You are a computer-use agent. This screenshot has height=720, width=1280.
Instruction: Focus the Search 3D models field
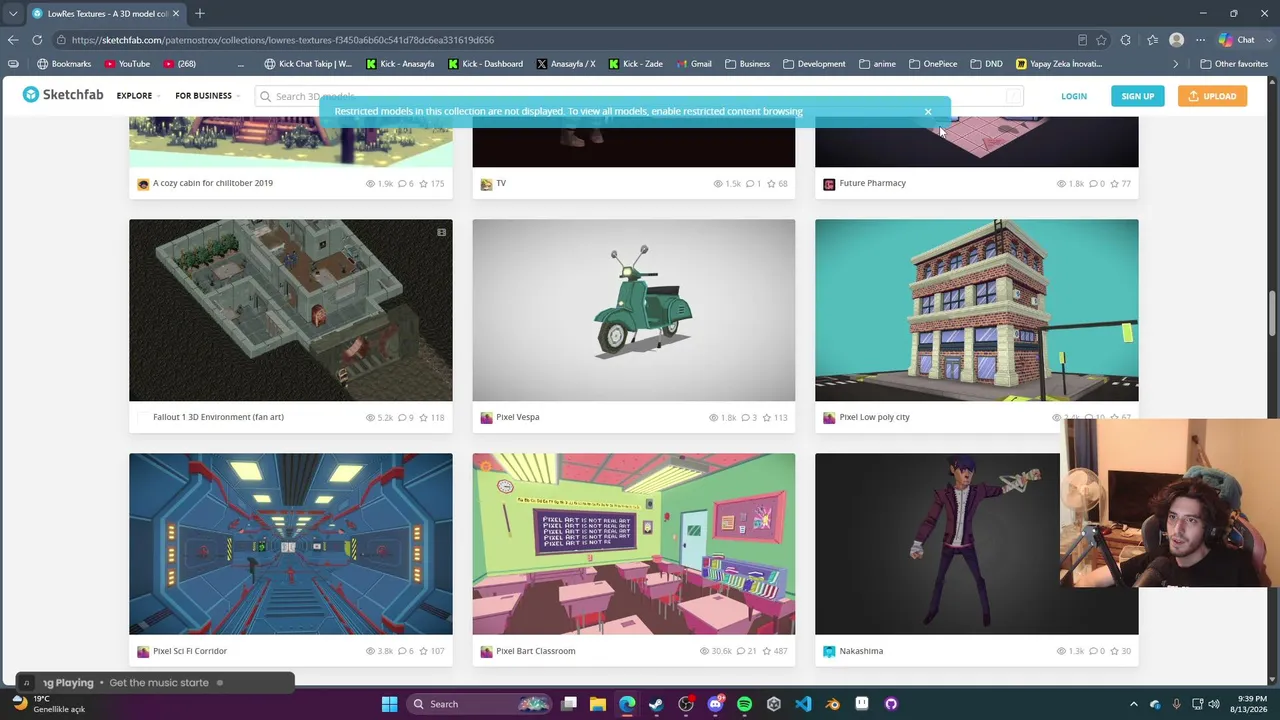pos(640,96)
